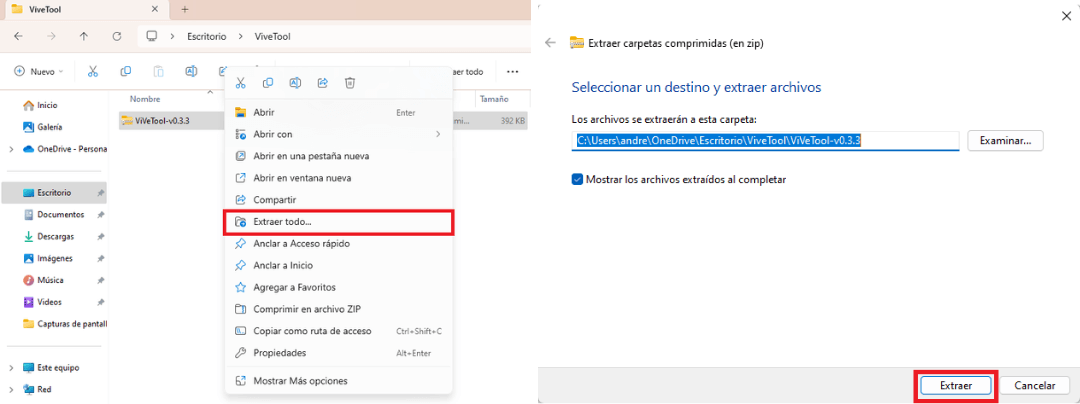Click the destination folder path field
This screenshot has height=404, width=1080.
[765, 140]
